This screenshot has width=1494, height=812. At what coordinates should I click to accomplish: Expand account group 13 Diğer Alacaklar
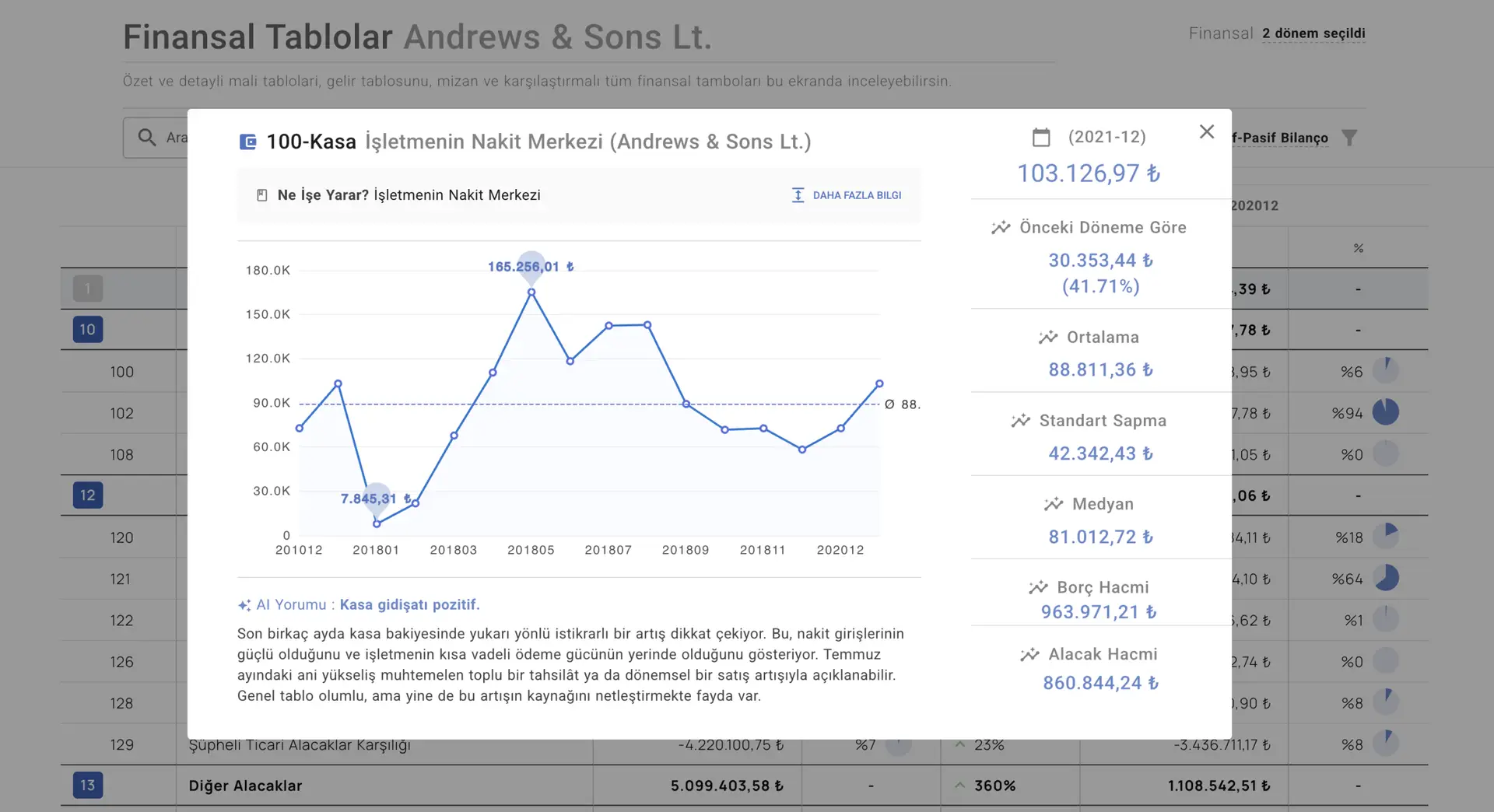click(87, 786)
